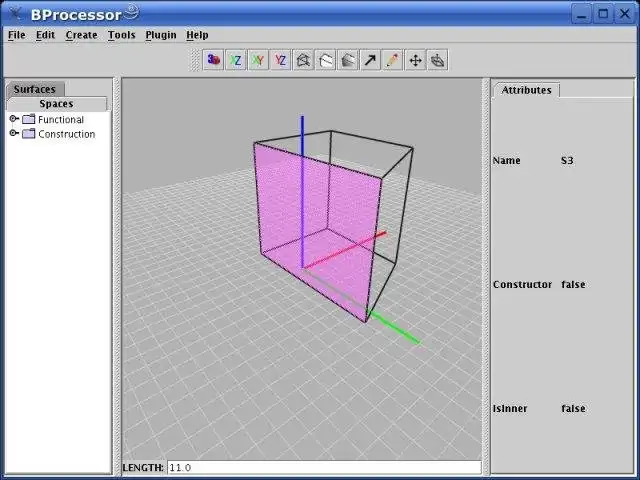Viewport: 640px width, 480px height.
Task: Select the XZ plane view
Action: tap(236, 60)
